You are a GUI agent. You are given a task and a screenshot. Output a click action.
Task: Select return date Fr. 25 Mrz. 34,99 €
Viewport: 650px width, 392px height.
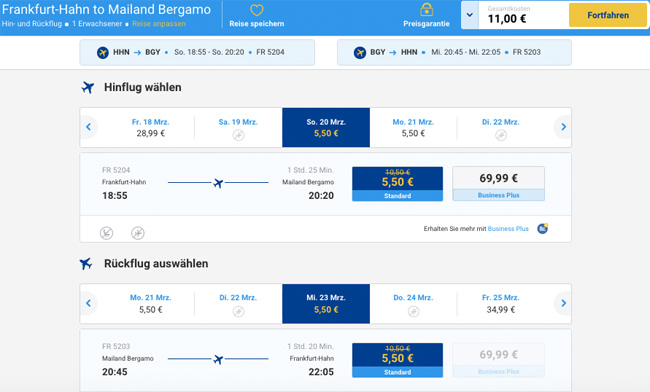pos(501,304)
